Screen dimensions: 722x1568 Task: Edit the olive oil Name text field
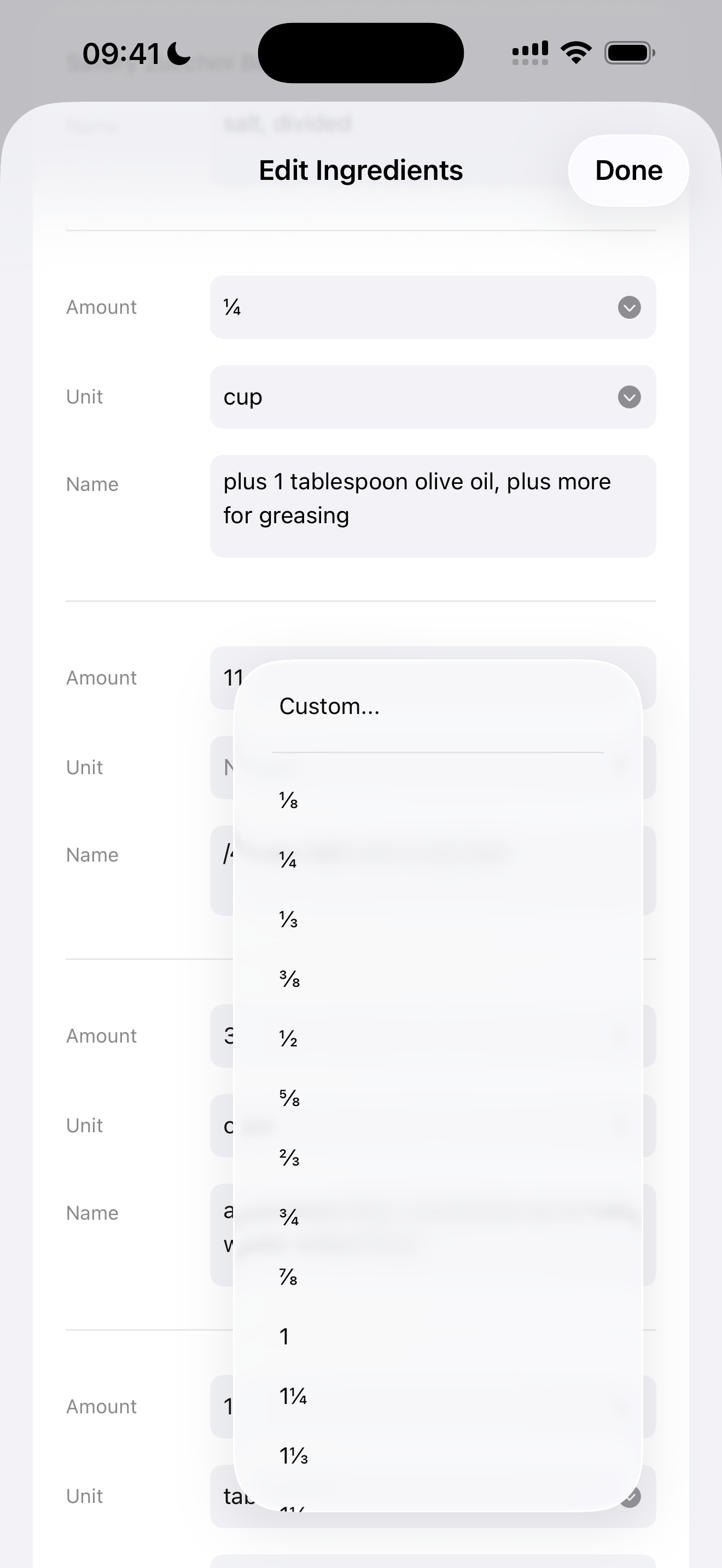pos(432,505)
